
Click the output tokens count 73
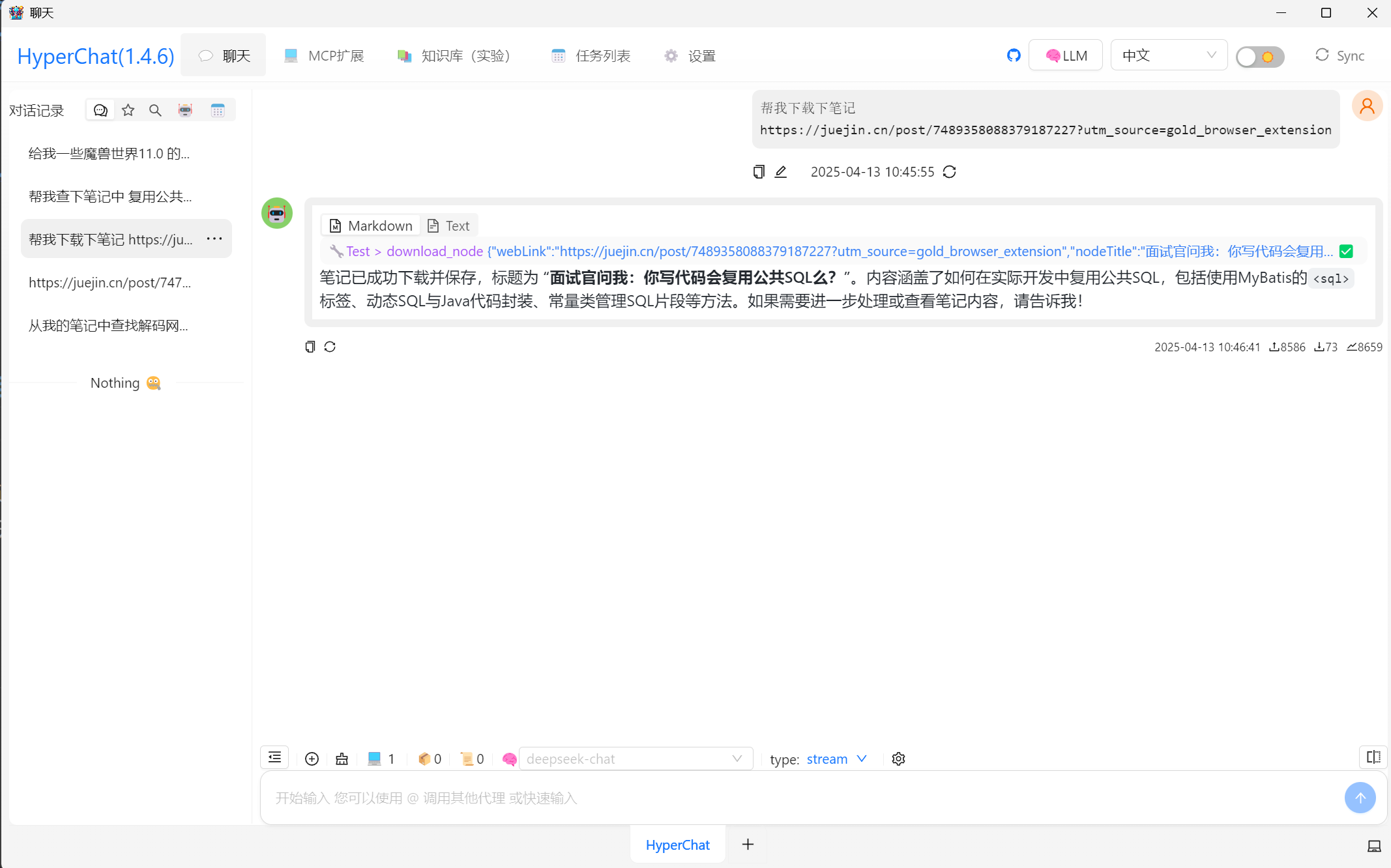tap(1326, 347)
